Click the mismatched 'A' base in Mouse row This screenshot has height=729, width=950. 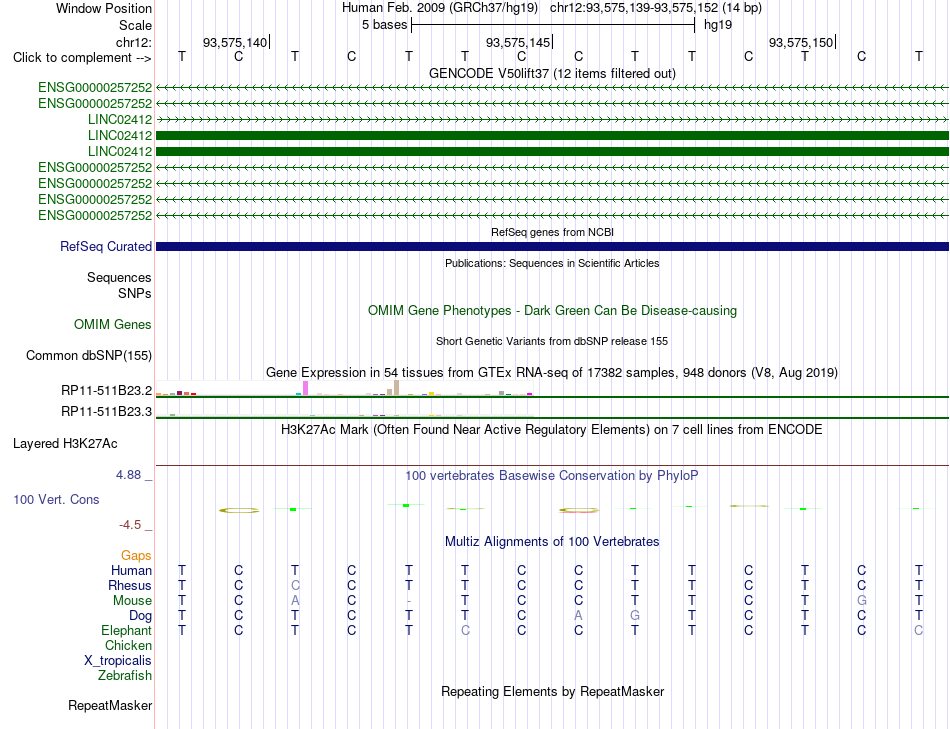tap(295, 601)
